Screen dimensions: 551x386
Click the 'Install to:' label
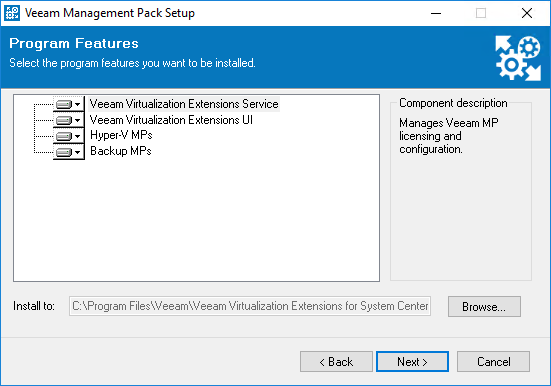click(34, 306)
